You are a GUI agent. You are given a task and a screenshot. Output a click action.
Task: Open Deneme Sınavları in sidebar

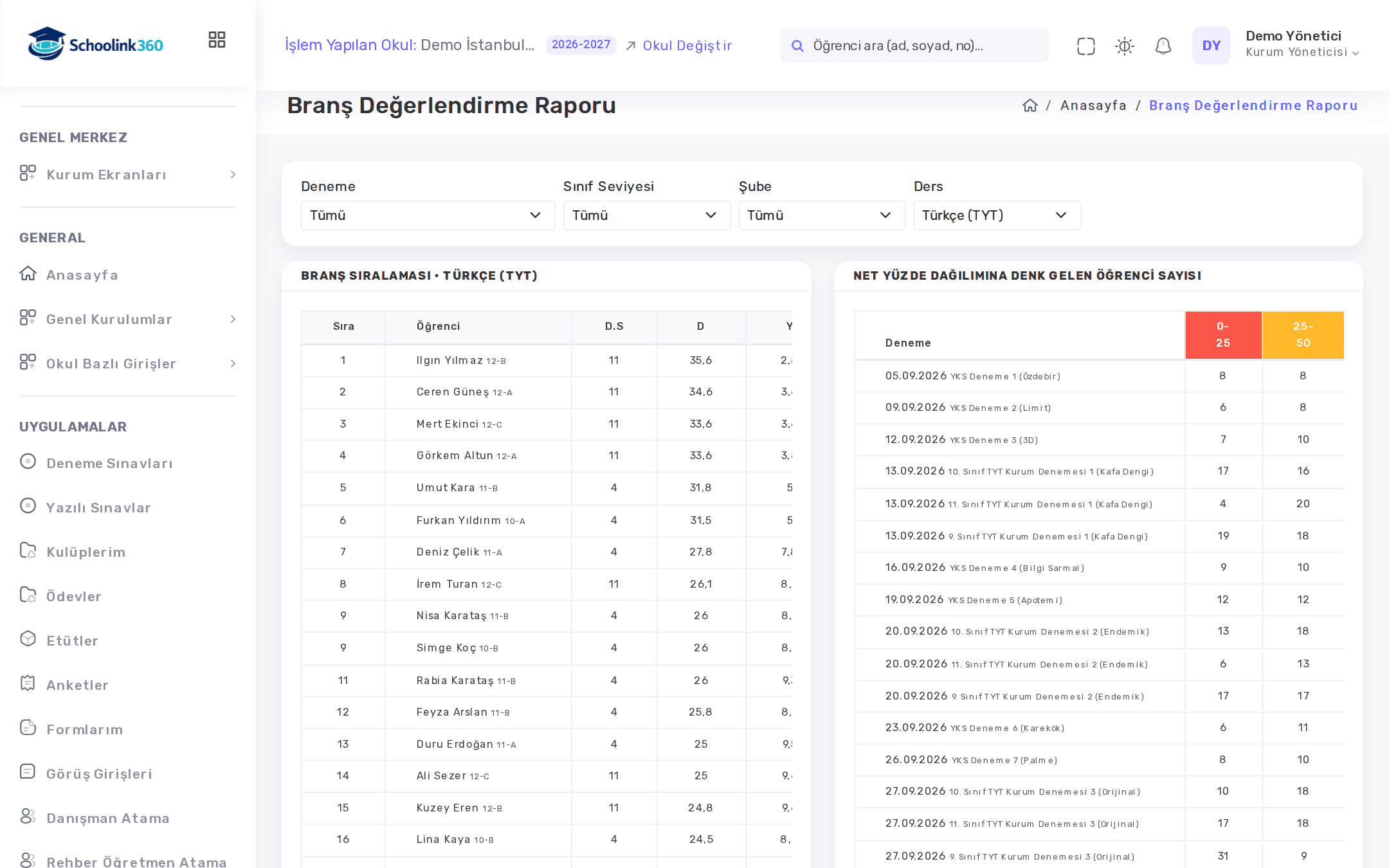tap(110, 463)
